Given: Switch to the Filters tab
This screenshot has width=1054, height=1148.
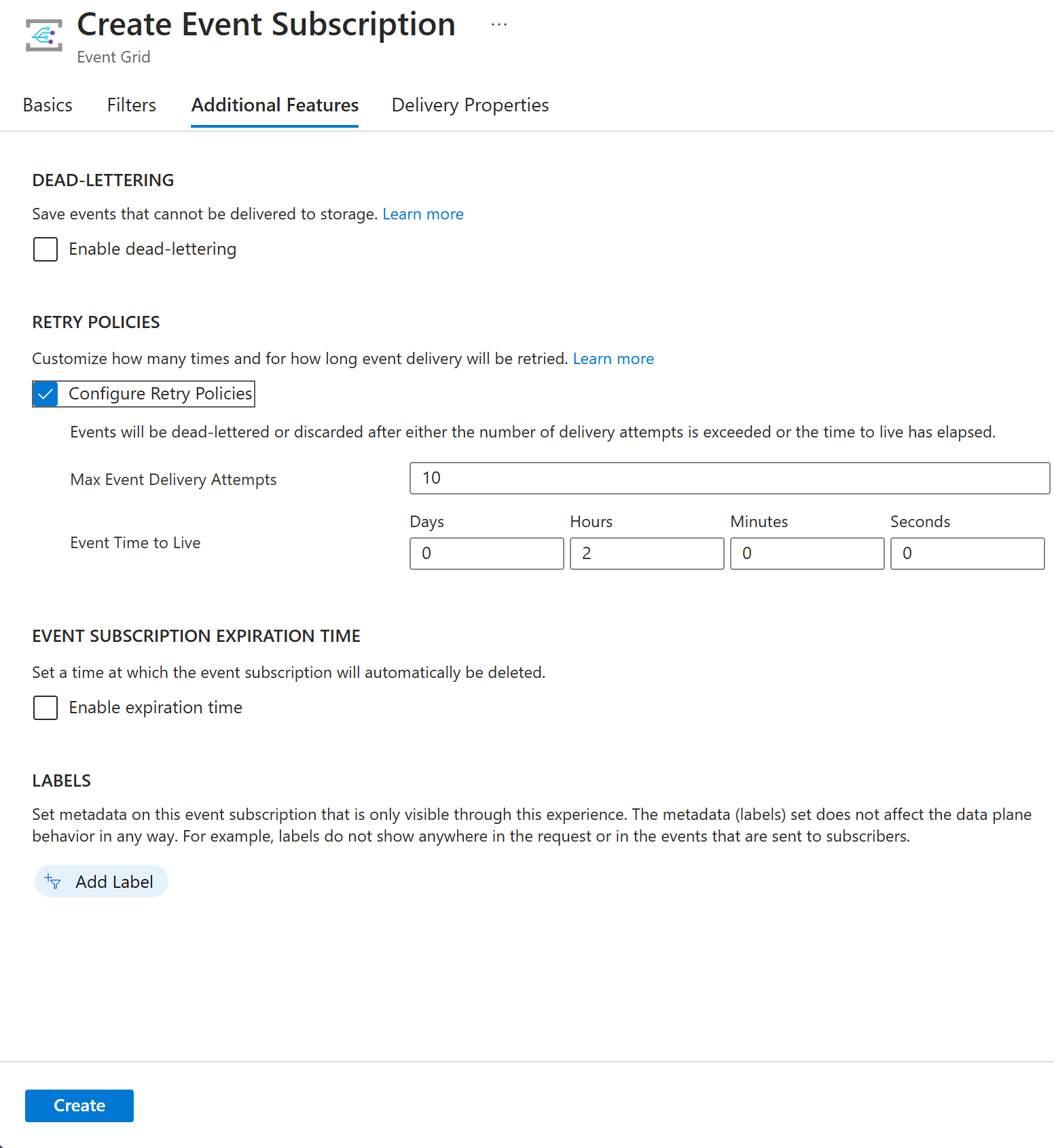Looking at the screenshot, I should tap(132, 105).
